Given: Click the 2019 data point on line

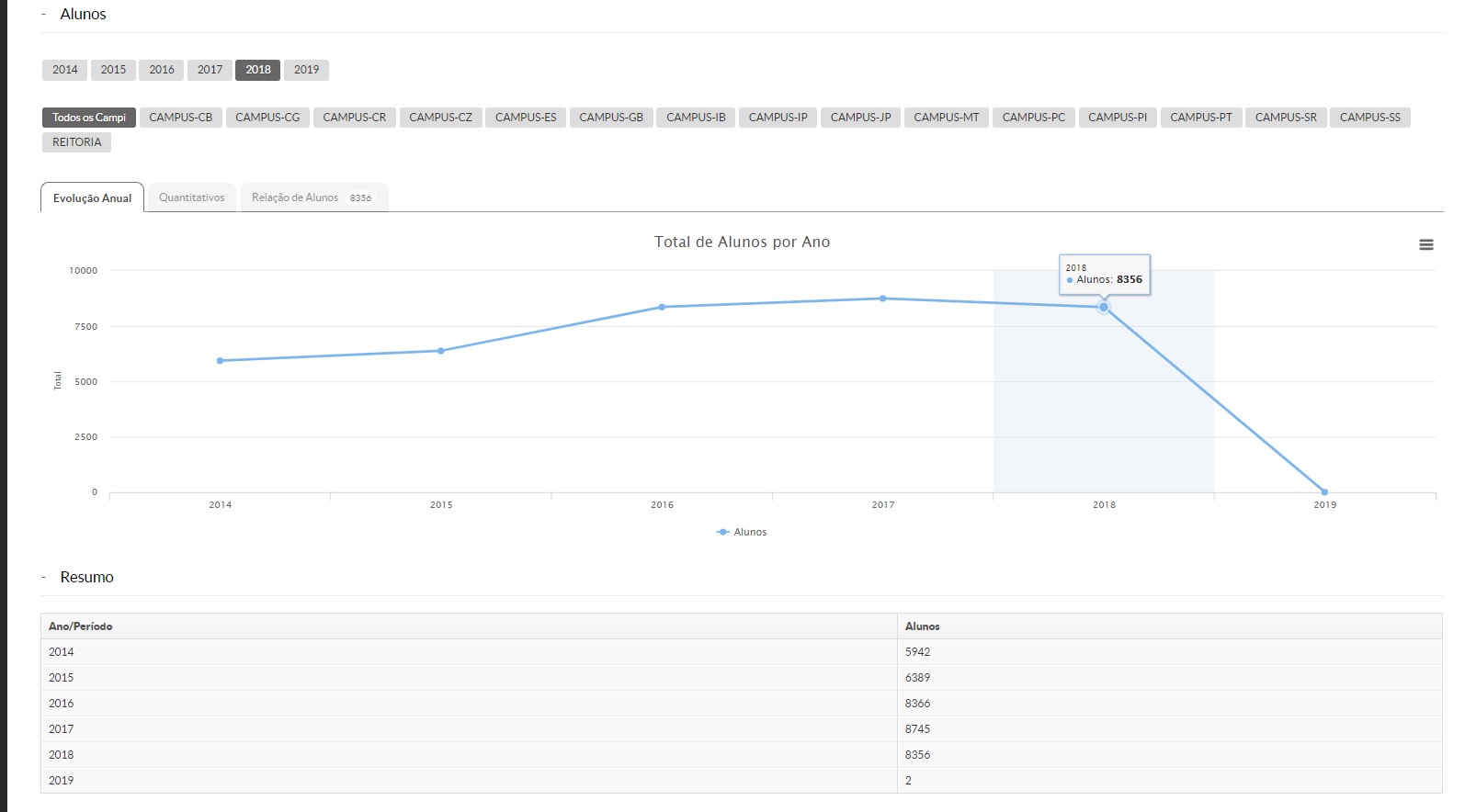Looking at the screenshot, I should (x=1324, y=491).
